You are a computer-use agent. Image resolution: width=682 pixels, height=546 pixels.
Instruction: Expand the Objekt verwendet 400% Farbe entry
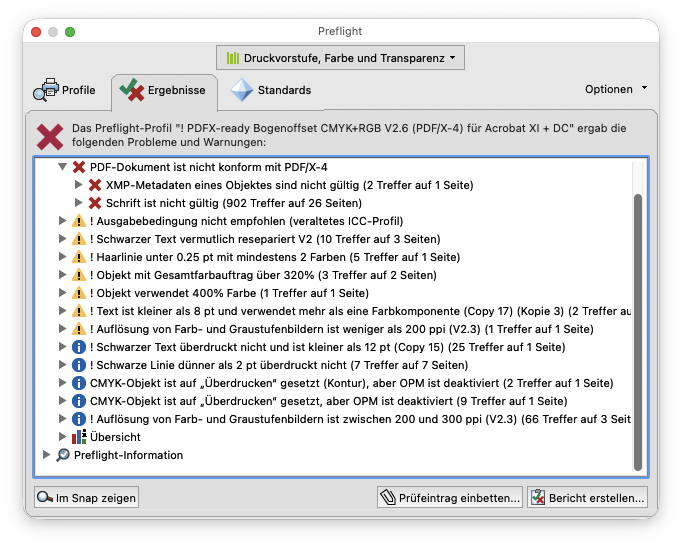62,292
